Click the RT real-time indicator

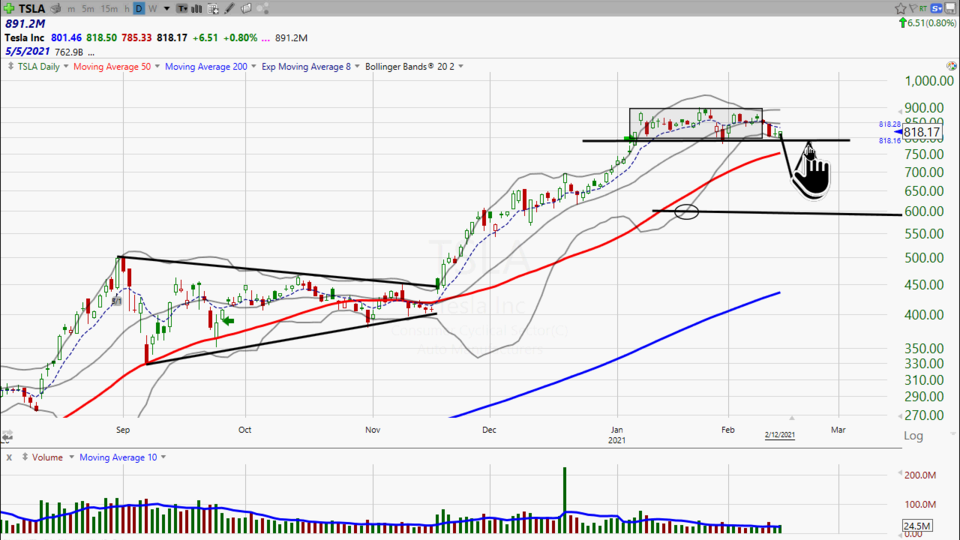tap(923, 8)
